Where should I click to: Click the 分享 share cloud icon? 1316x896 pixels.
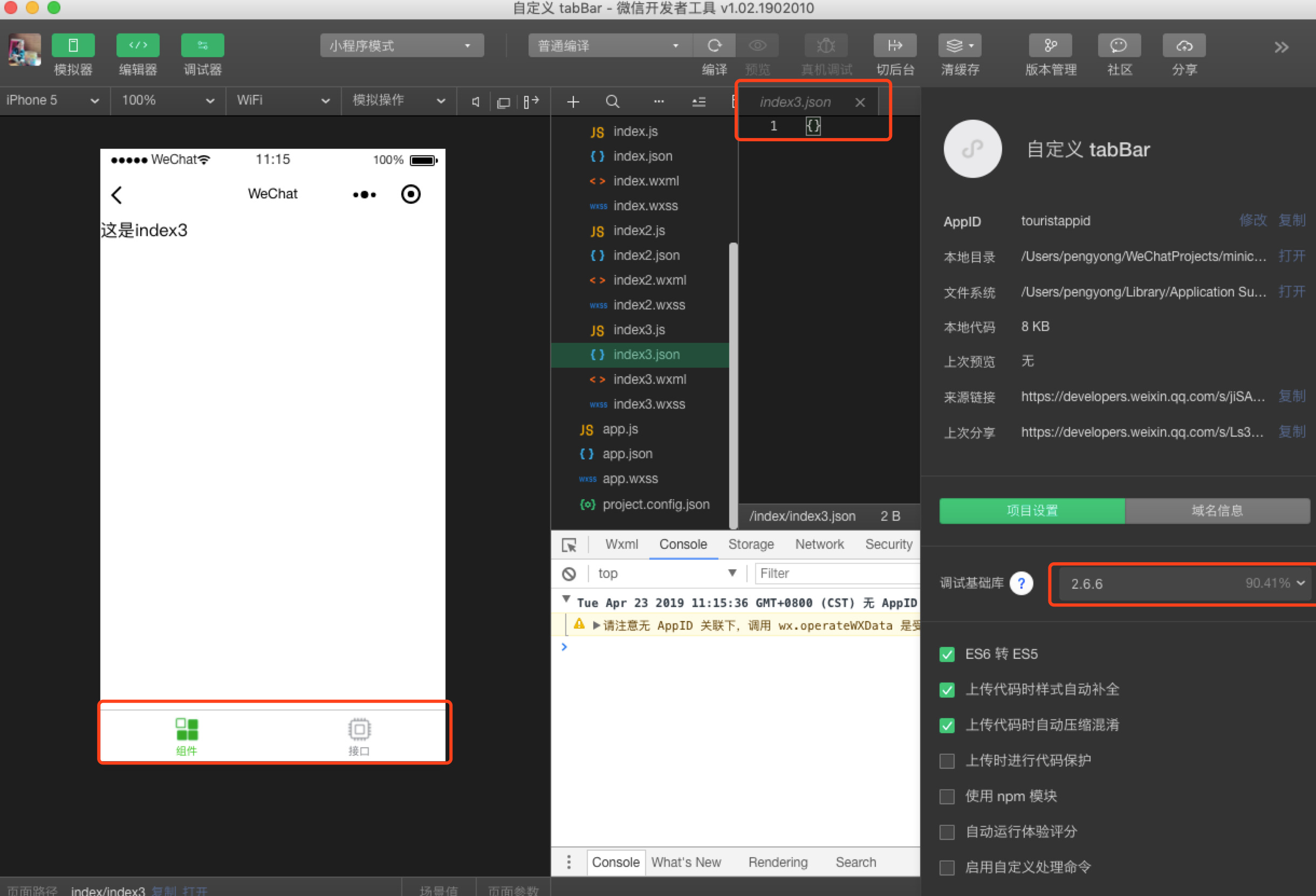1184,45
